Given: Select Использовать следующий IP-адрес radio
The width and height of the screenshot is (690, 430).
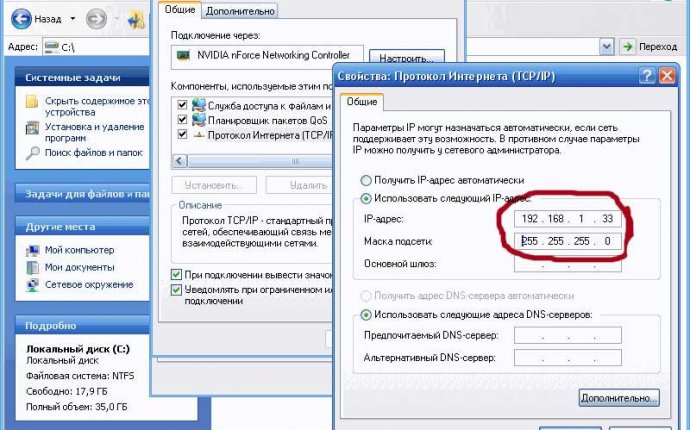Looking at the screenshot, I should pos(366,198).
